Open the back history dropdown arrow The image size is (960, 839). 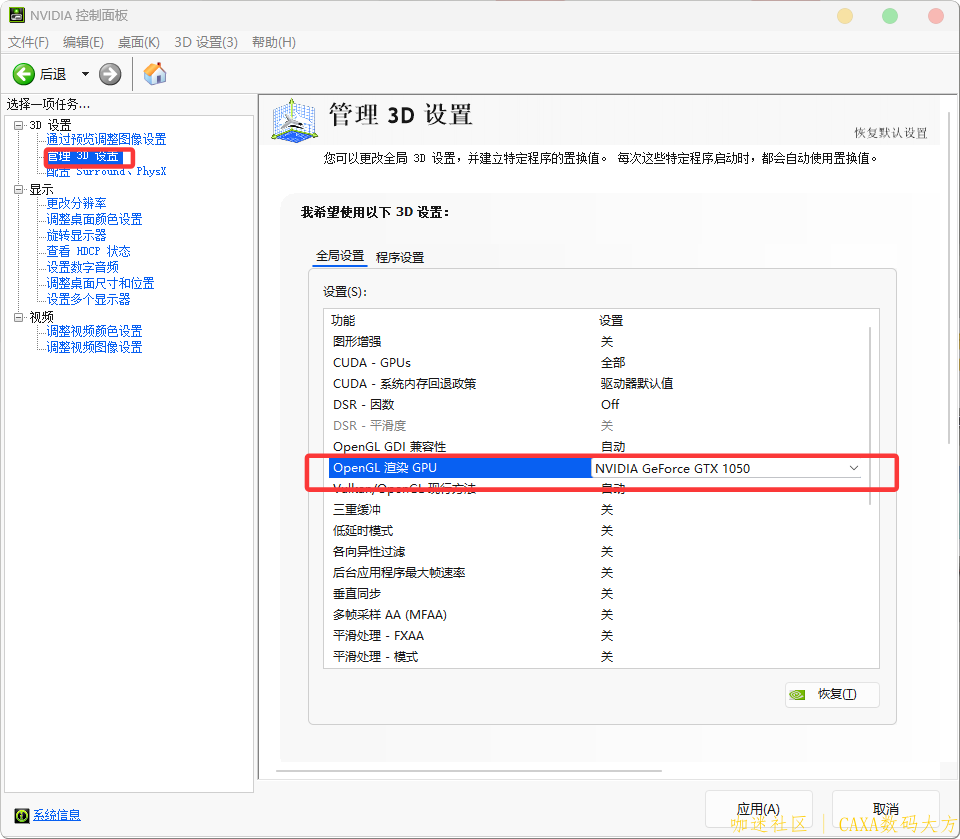pos(85,74)
